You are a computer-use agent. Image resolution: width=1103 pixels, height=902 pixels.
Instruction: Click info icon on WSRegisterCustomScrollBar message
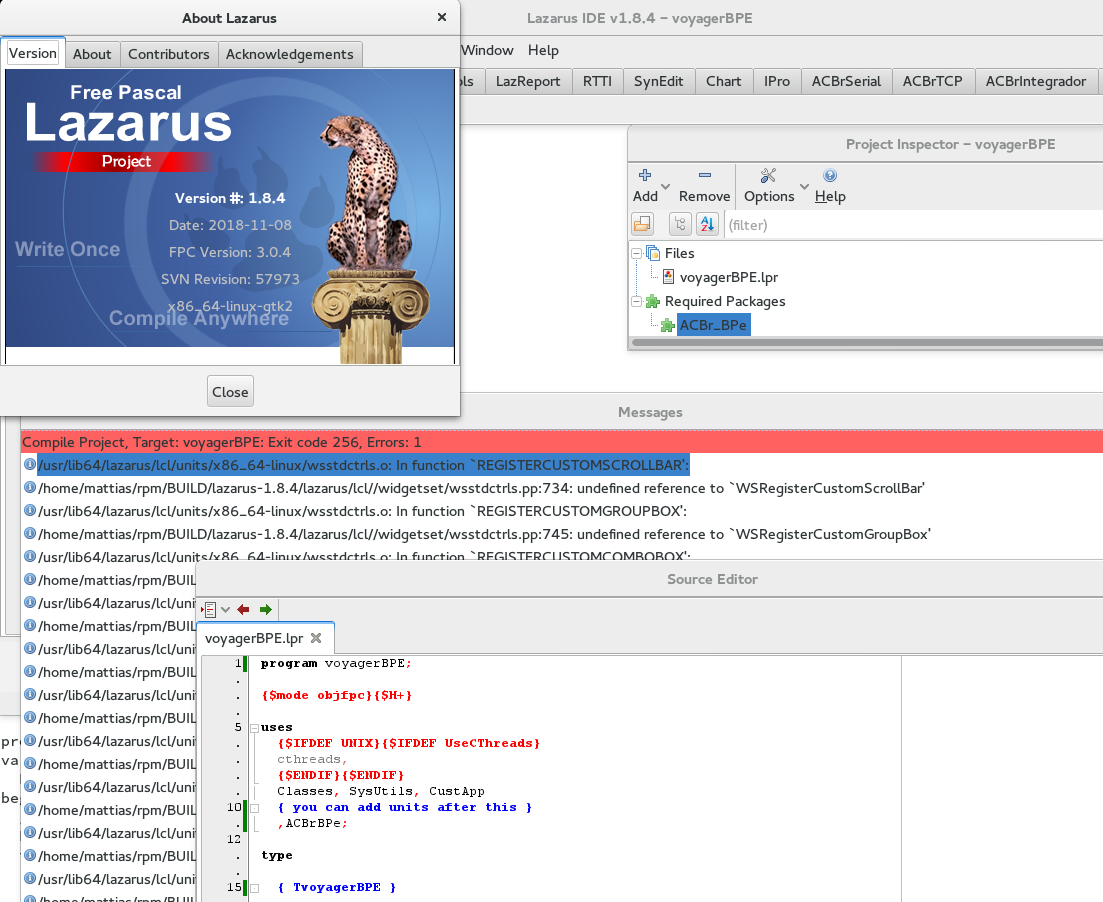tap(30, 488)
